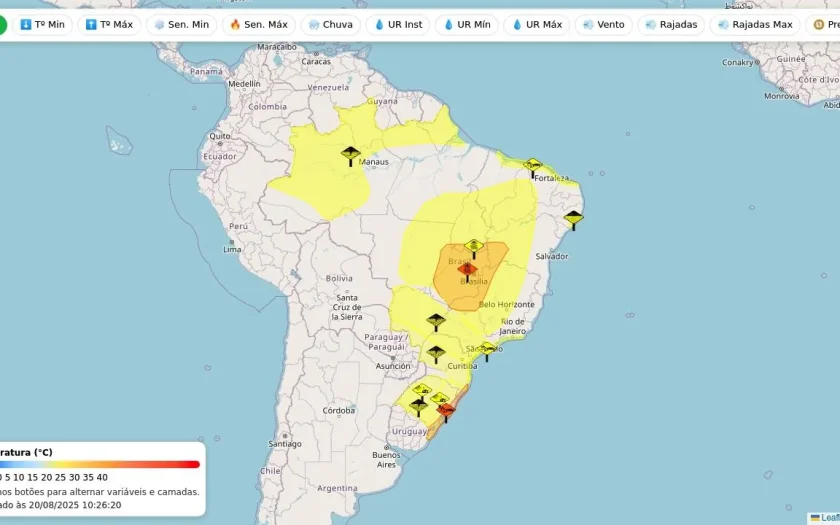Show the Rajadas gusts layer
The height and width of the screenshot is (525, 840).
pyautogui.click(x=671, y=25)
